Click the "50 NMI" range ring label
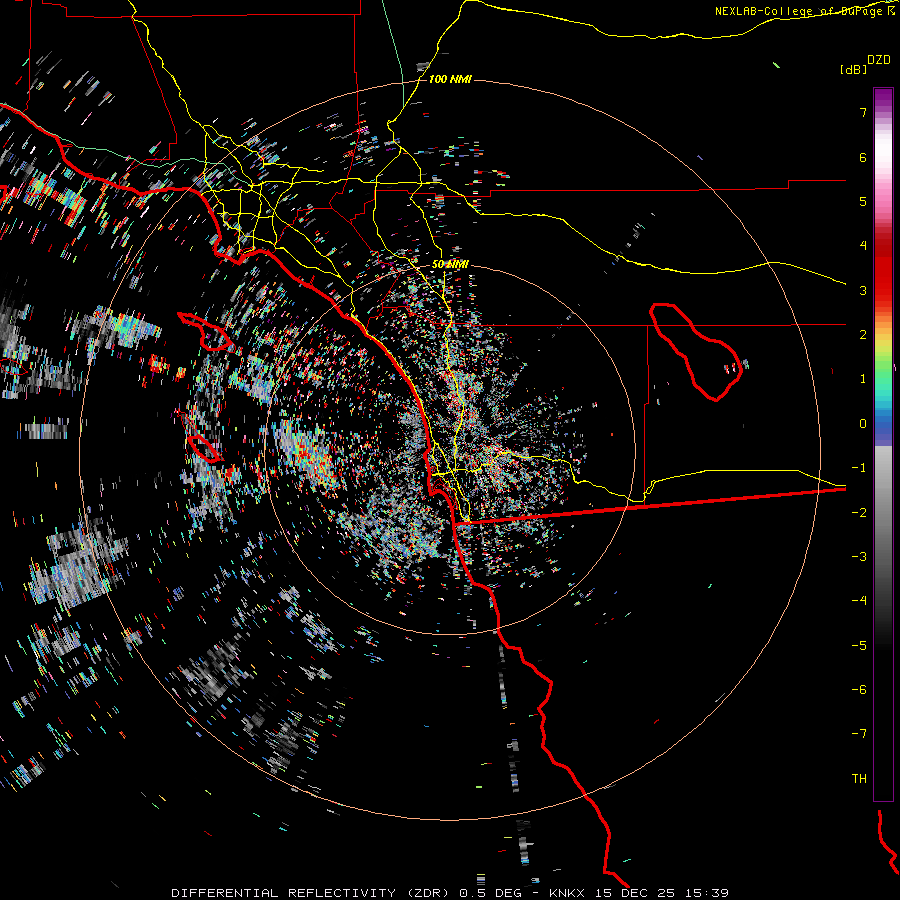Screen dimensions: 900x900 coord(450,264)
